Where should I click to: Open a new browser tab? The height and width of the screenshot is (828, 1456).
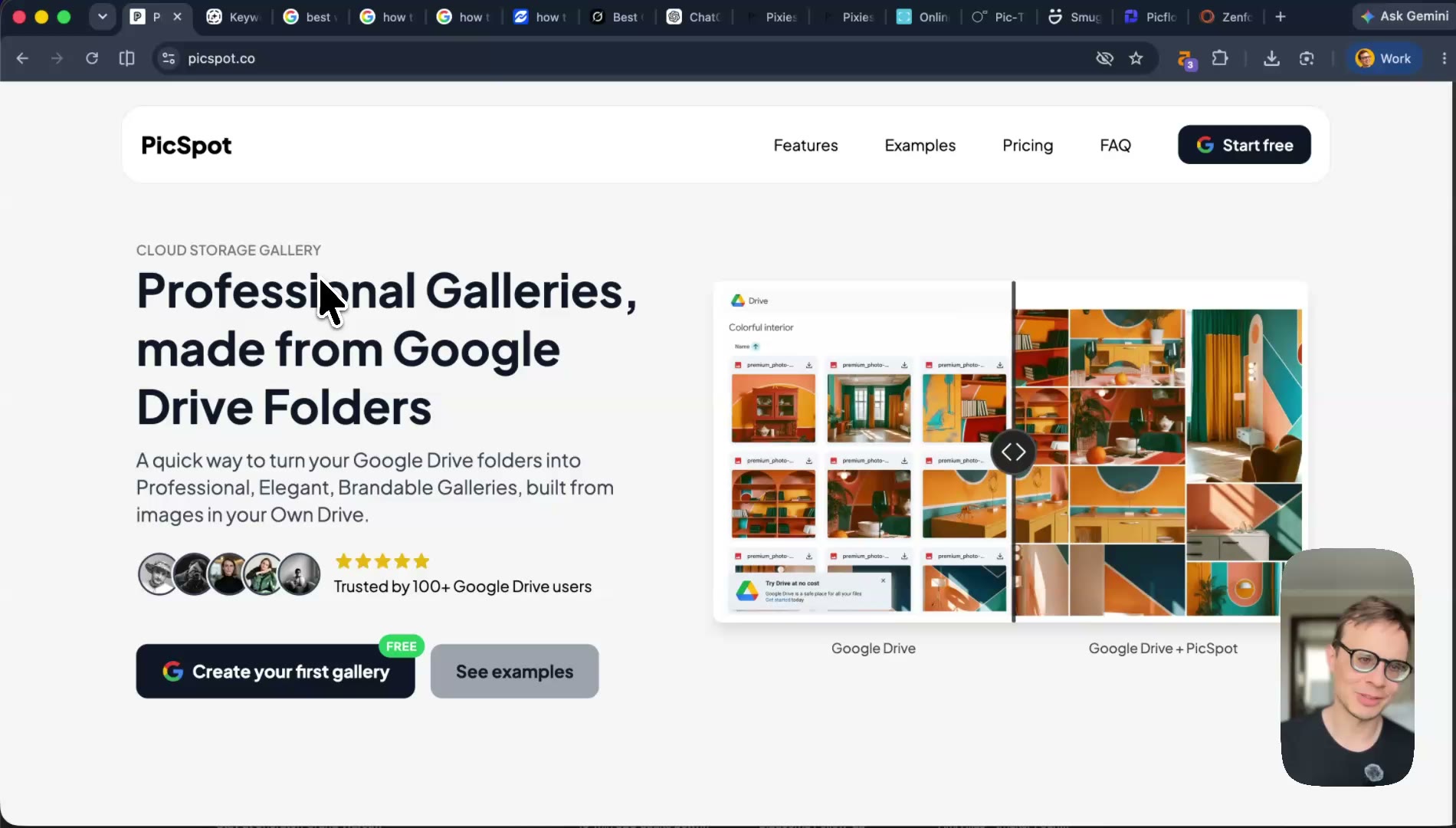click(1281, 16)
